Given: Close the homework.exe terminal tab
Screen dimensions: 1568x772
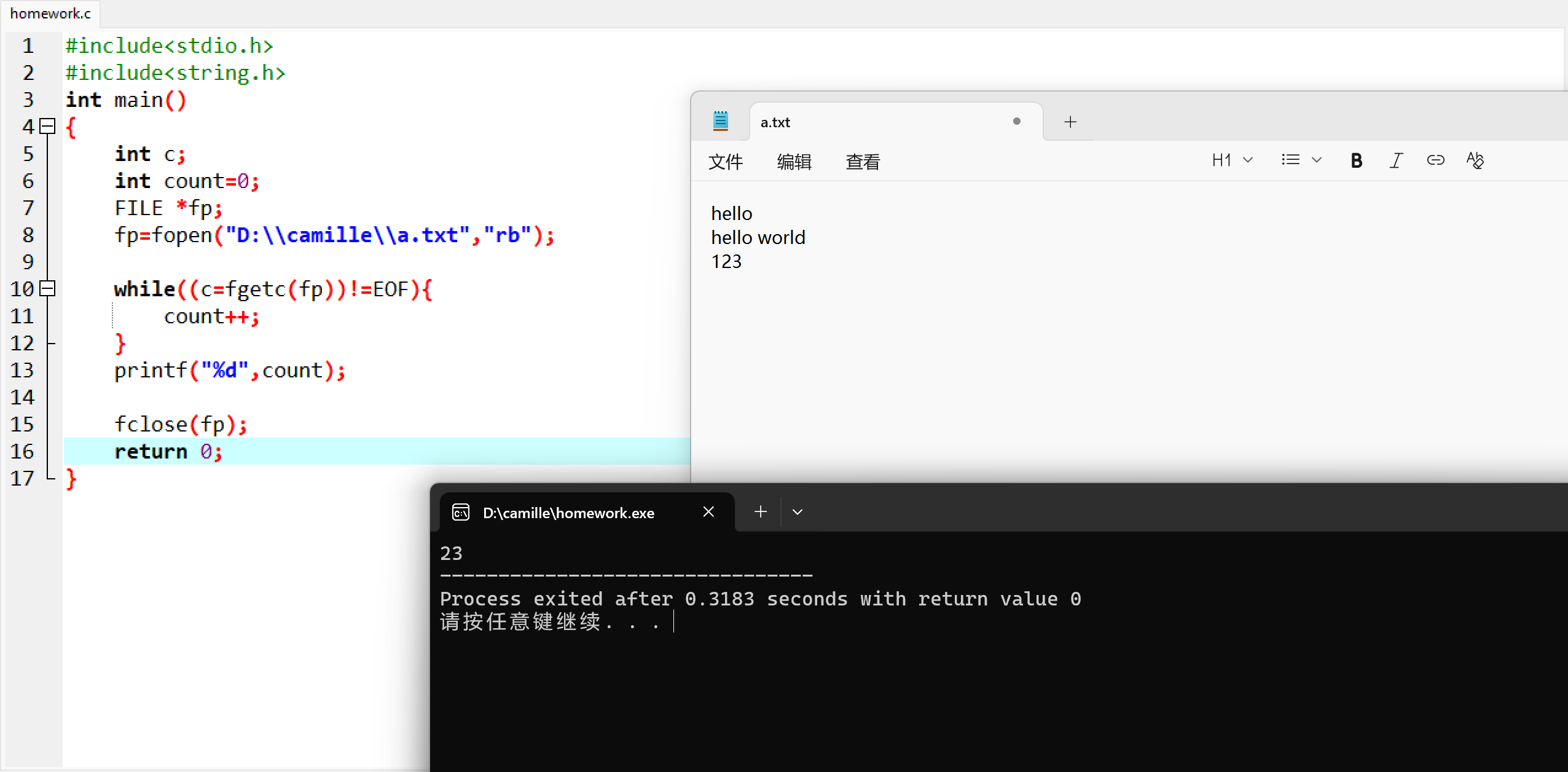Looking at the screenshot, I should click(x=708, y=512).
